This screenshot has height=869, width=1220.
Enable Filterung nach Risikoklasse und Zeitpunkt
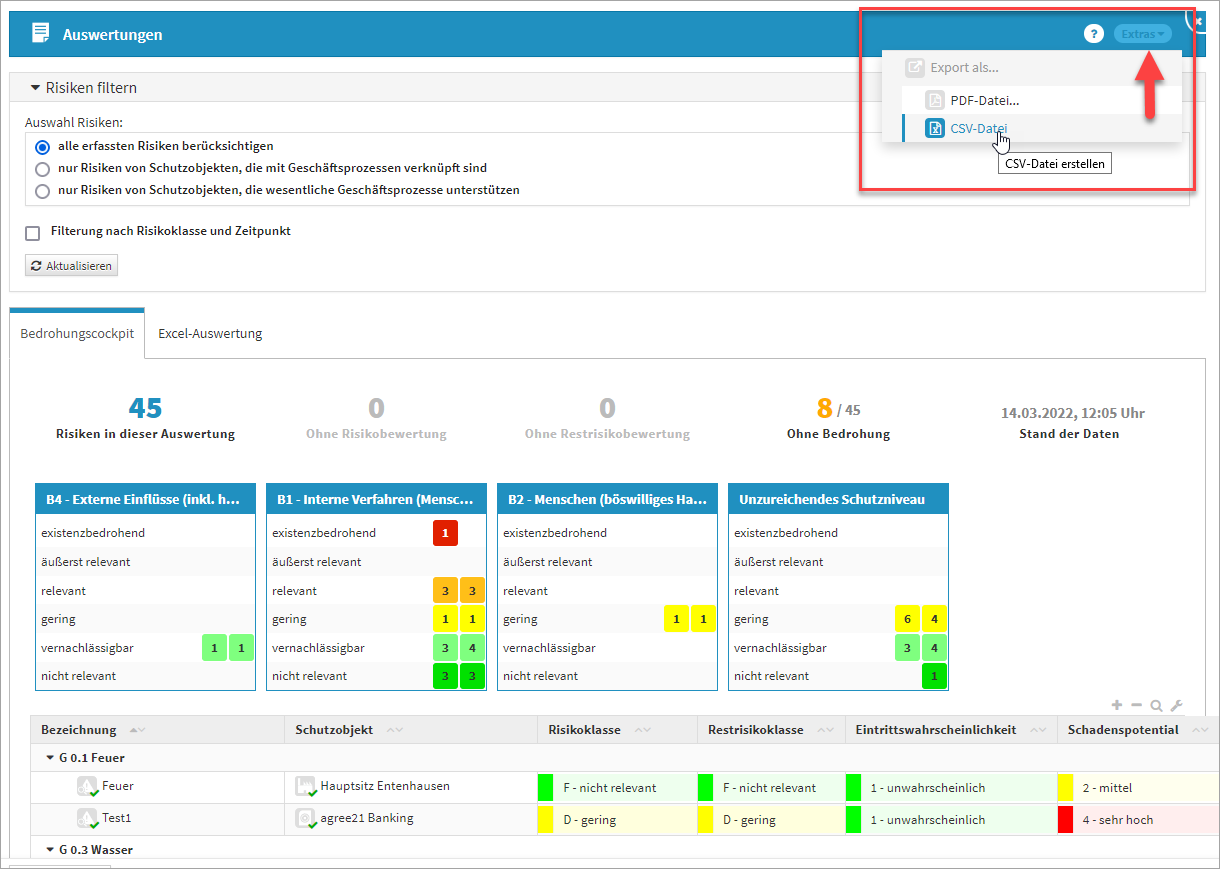[33, 232]
